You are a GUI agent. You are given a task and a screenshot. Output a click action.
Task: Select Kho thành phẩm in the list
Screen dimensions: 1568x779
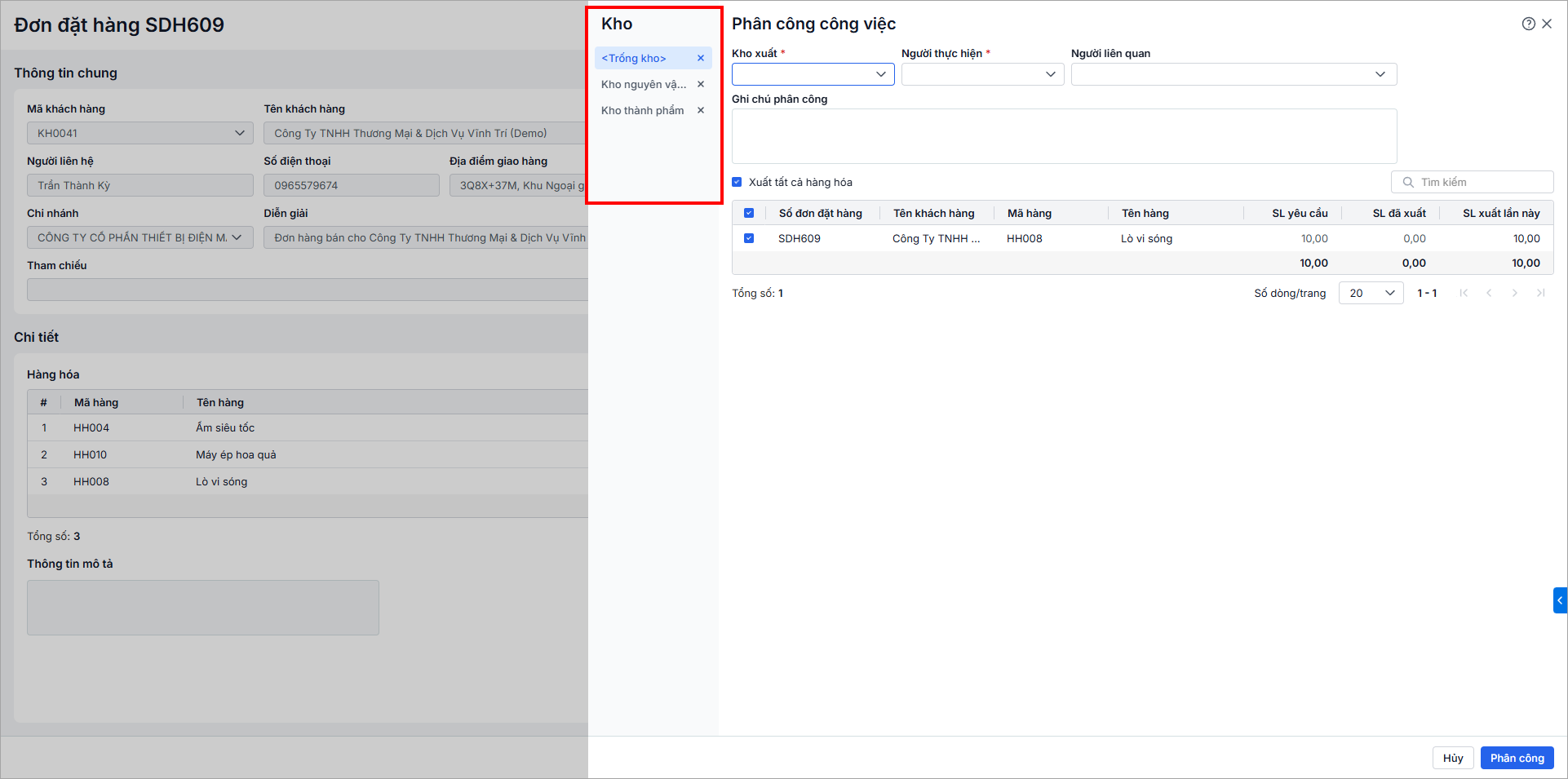pos(642,110)
